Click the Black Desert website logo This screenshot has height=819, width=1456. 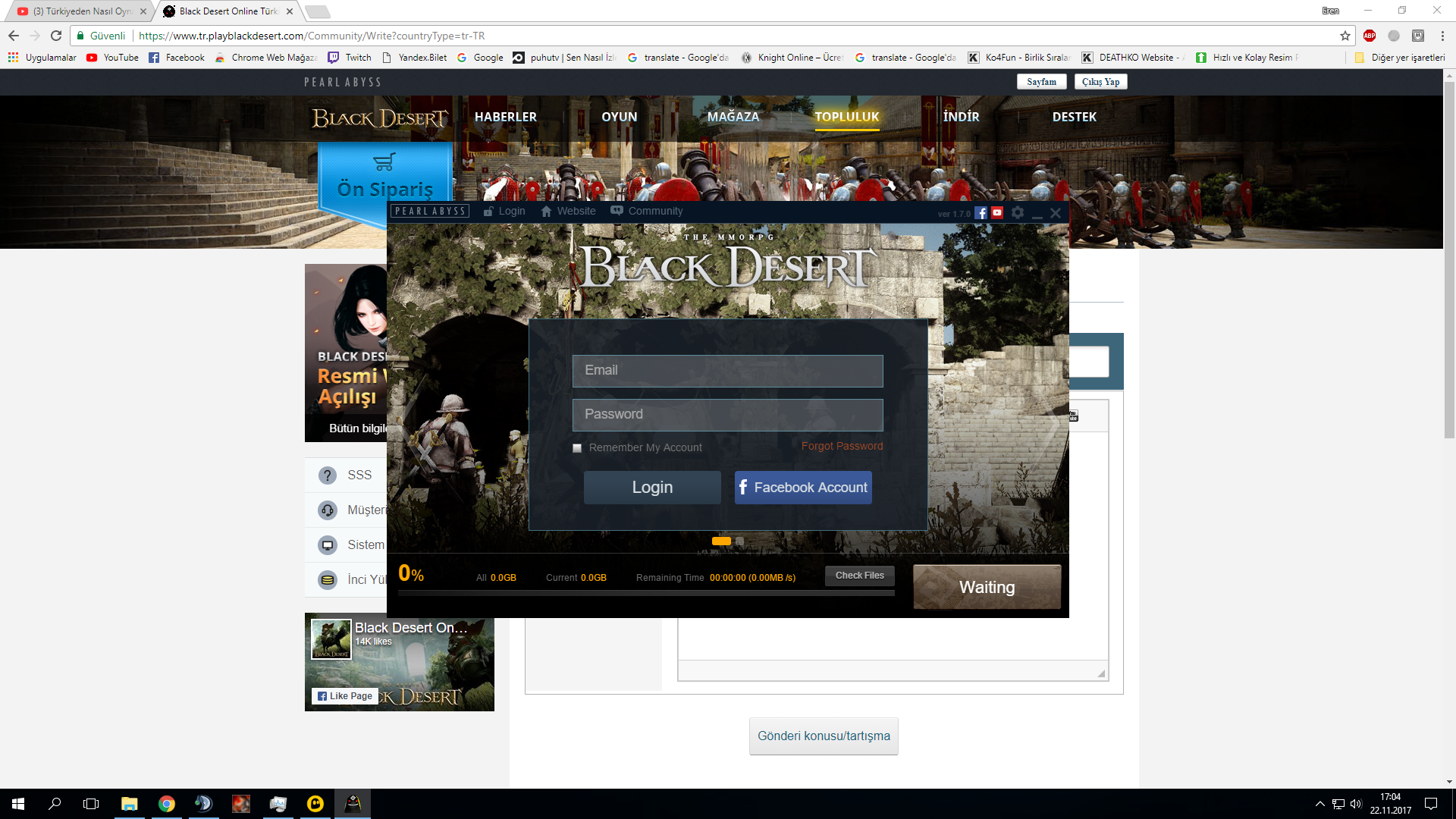click(380, 118)
